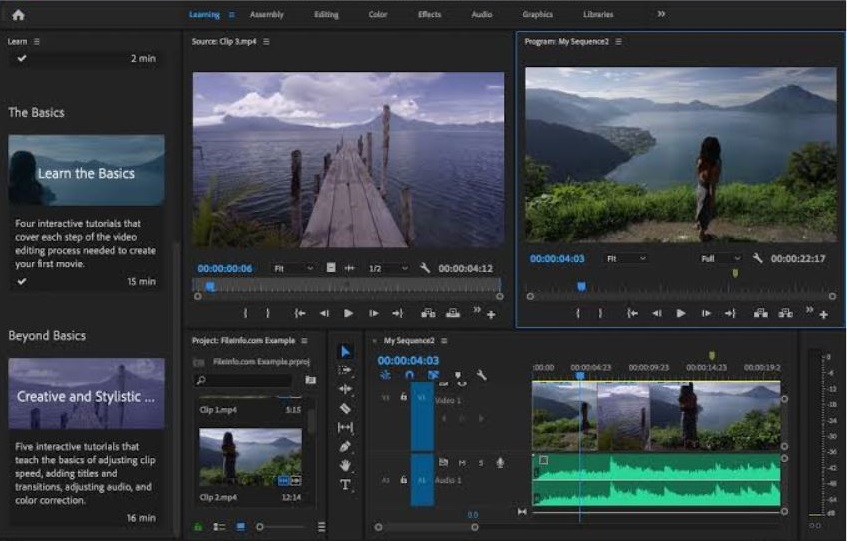Play the Source monitor clip
Image resolution: width=847 pixels, height=541 pixels.
(348, 313)
